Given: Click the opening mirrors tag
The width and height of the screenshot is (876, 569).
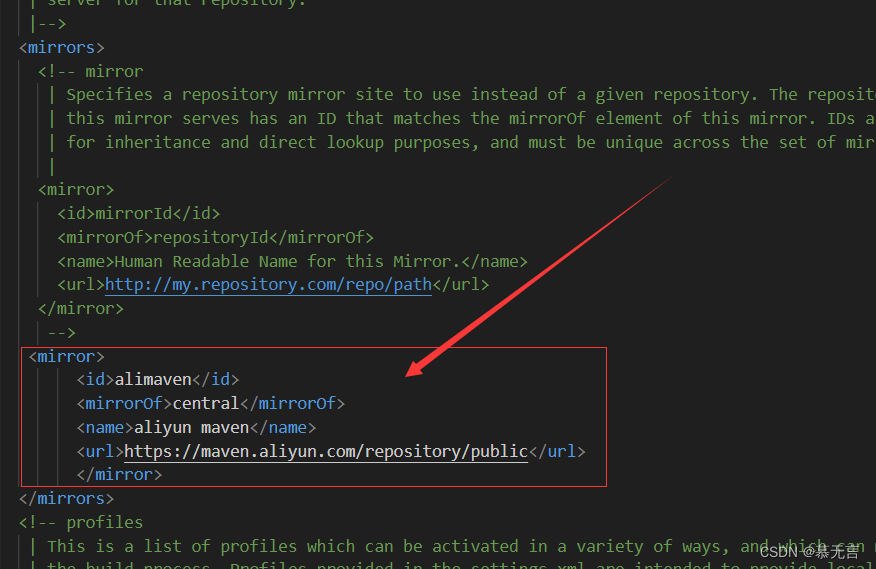Looking at the screenshot, I should (61, 48).
